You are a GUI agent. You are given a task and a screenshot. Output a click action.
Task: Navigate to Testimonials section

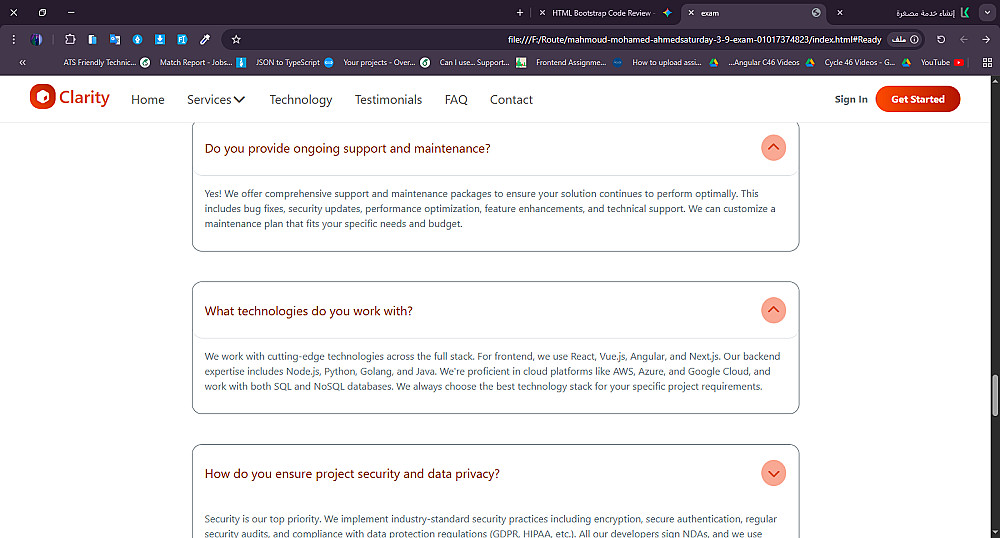click(388, 99)
